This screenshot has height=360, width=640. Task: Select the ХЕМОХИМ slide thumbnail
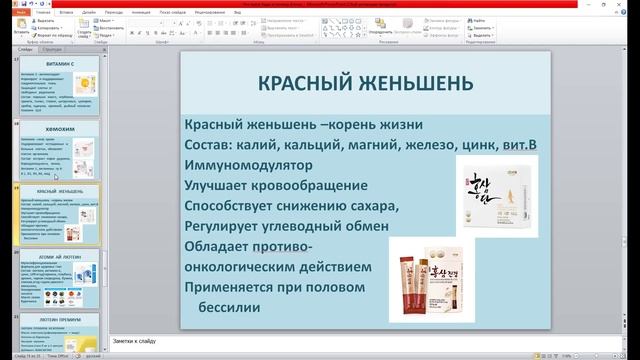click(x=60, y=150)
